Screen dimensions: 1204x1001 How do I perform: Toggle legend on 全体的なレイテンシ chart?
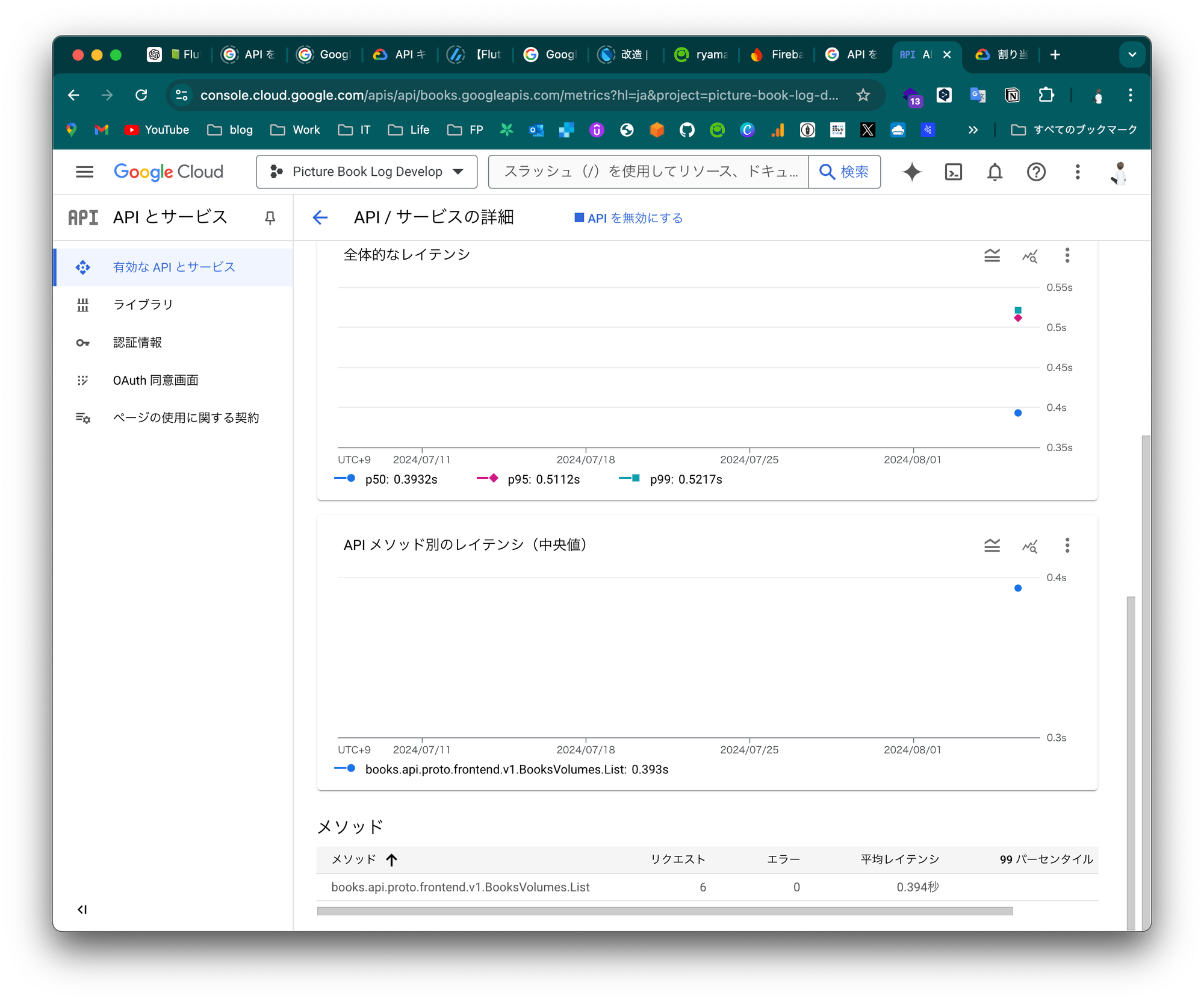point(992,256)
